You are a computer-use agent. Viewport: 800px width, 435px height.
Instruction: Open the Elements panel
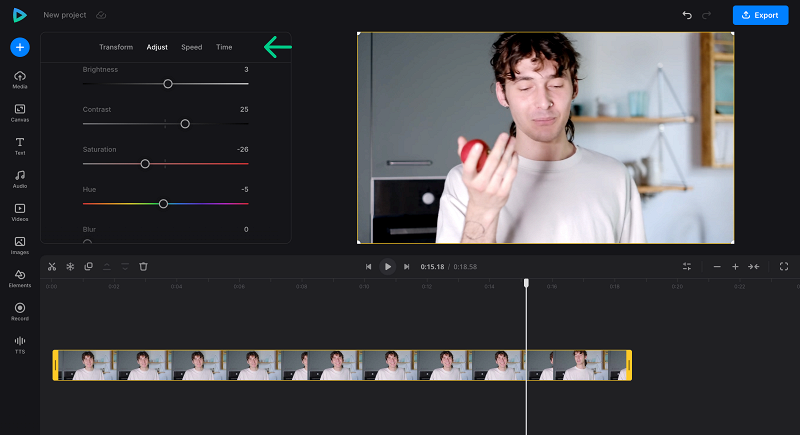point(20,279)
